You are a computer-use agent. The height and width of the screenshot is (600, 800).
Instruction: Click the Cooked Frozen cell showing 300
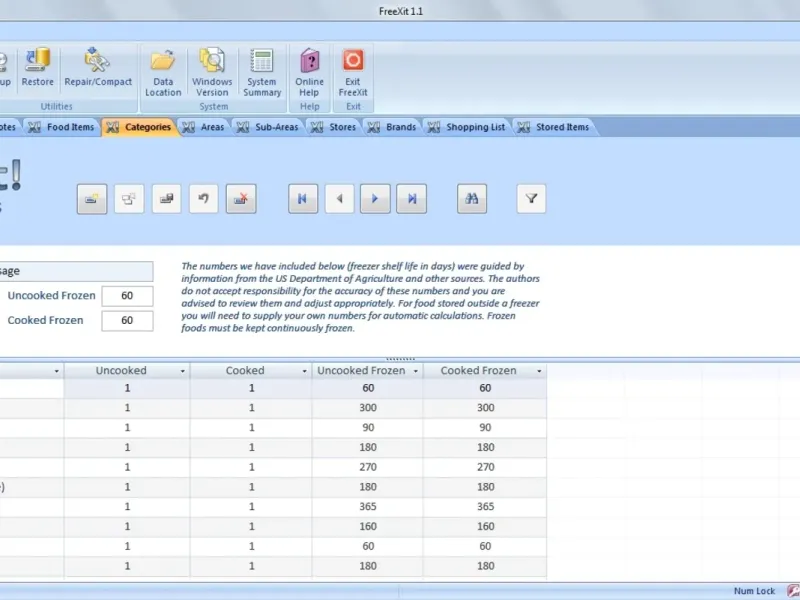tap(485, 408)
